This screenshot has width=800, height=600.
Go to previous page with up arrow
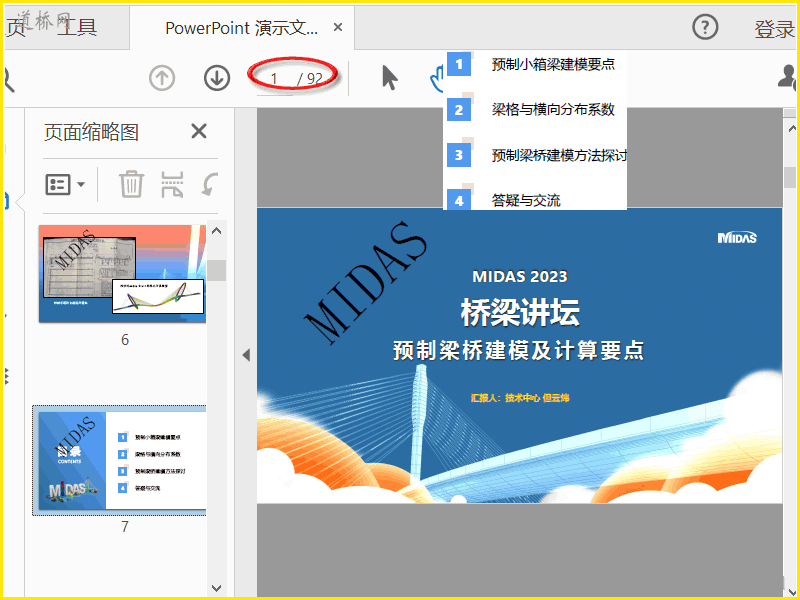(162, 79)
